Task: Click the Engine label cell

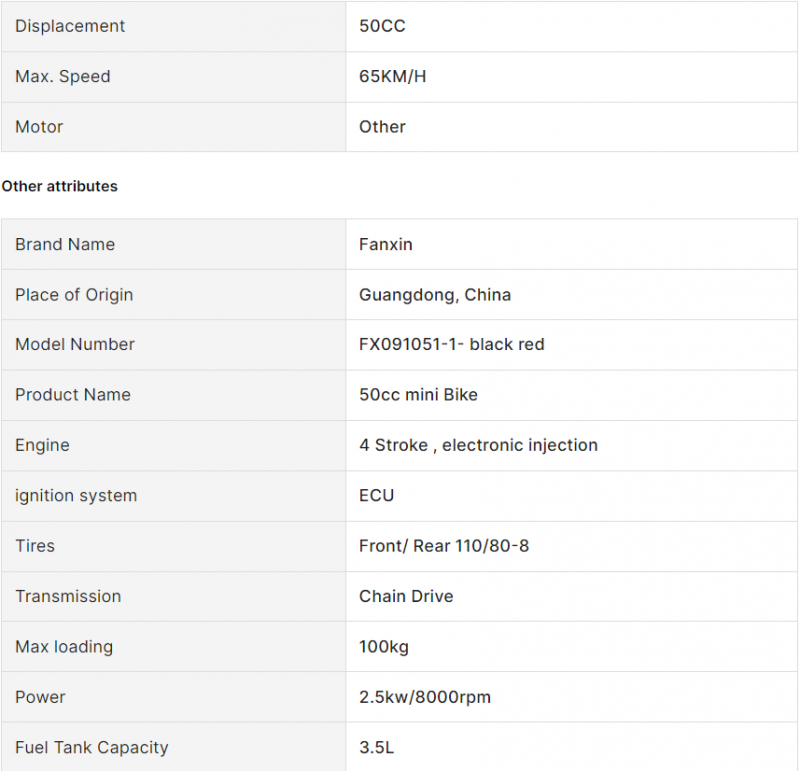Action: [x=173, y=445]
